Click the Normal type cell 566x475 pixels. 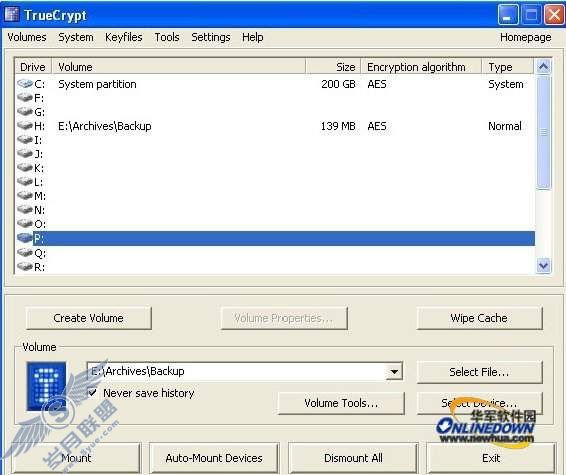[x=505, y=126]
